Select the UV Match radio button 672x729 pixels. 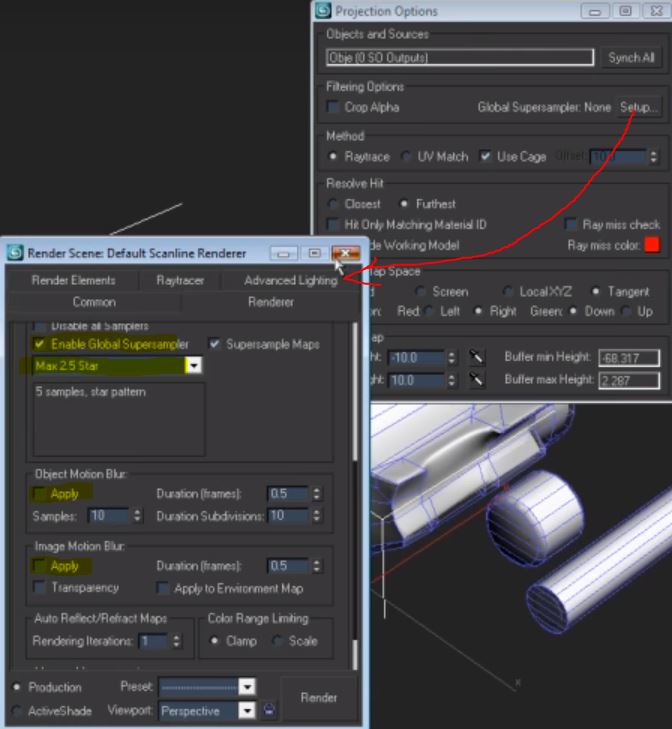point(406,157)
